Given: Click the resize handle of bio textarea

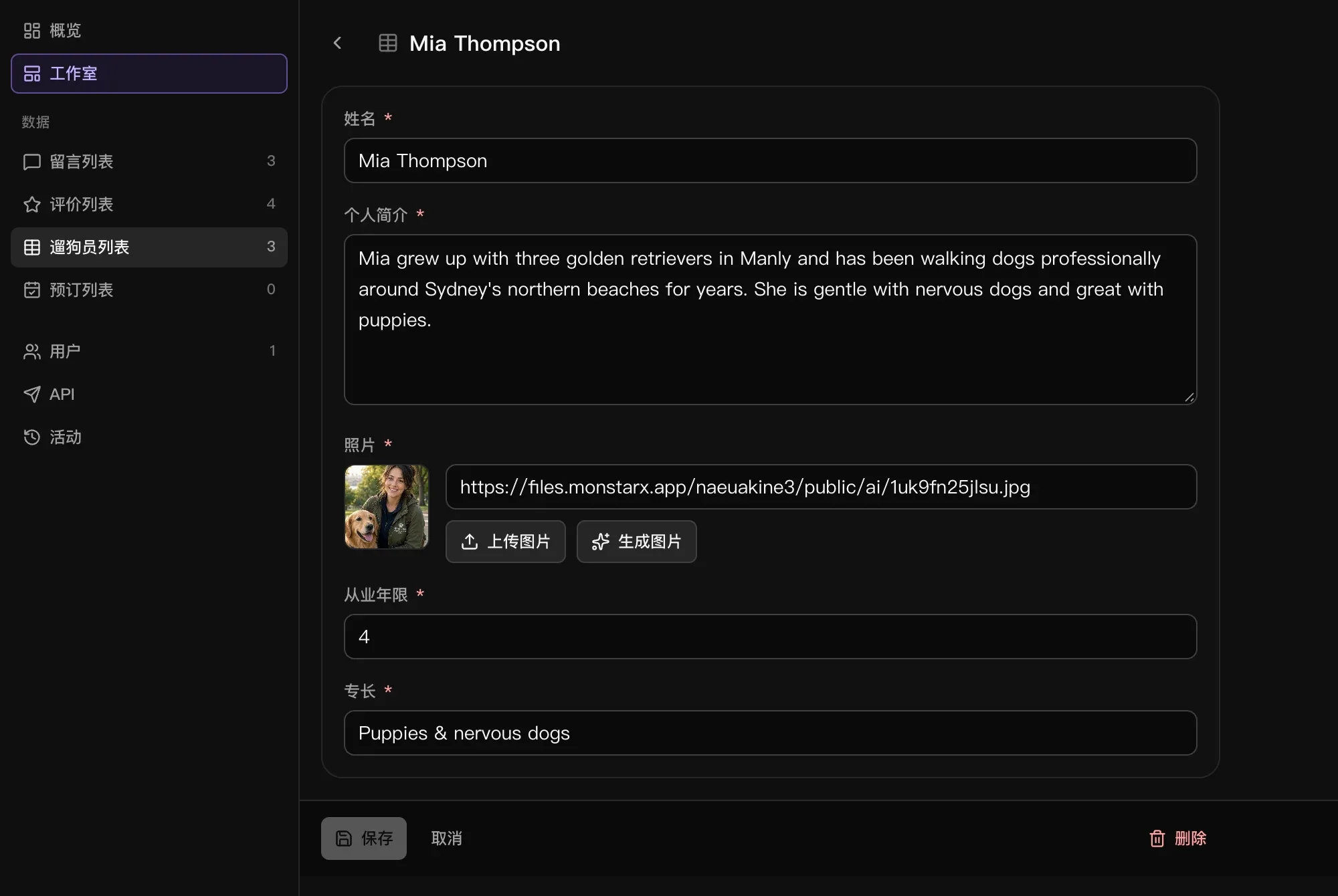Looking at the screenshot, I should point(1189,397).
